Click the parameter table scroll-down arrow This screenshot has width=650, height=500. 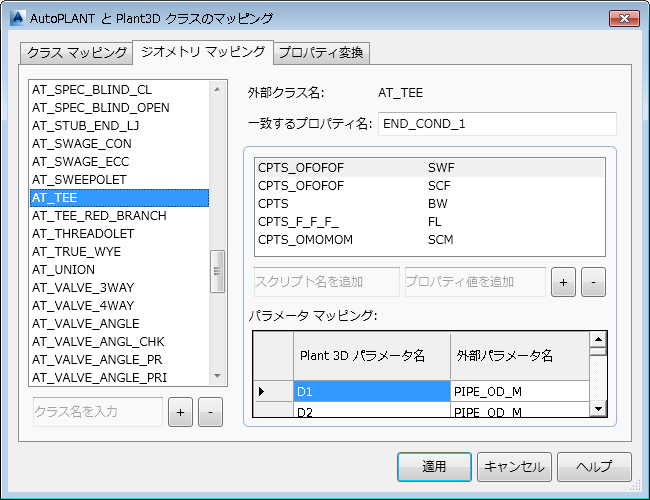(x=598, y=409)
